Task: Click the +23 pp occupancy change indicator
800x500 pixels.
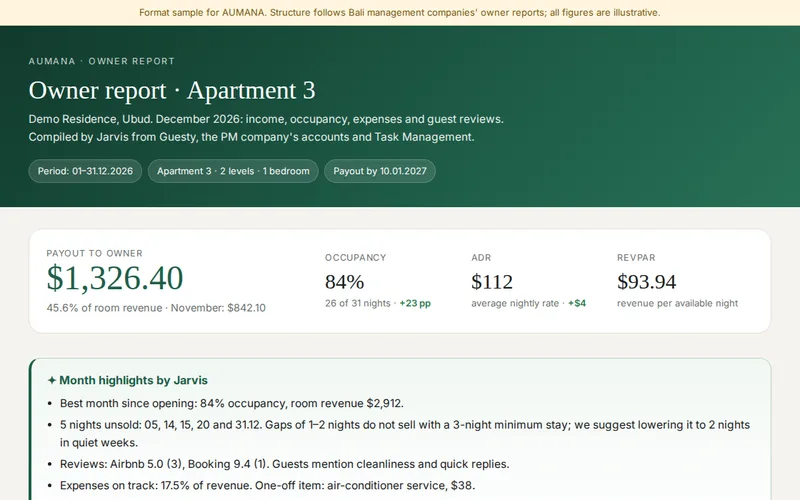Action: click(x=415, y=303)
